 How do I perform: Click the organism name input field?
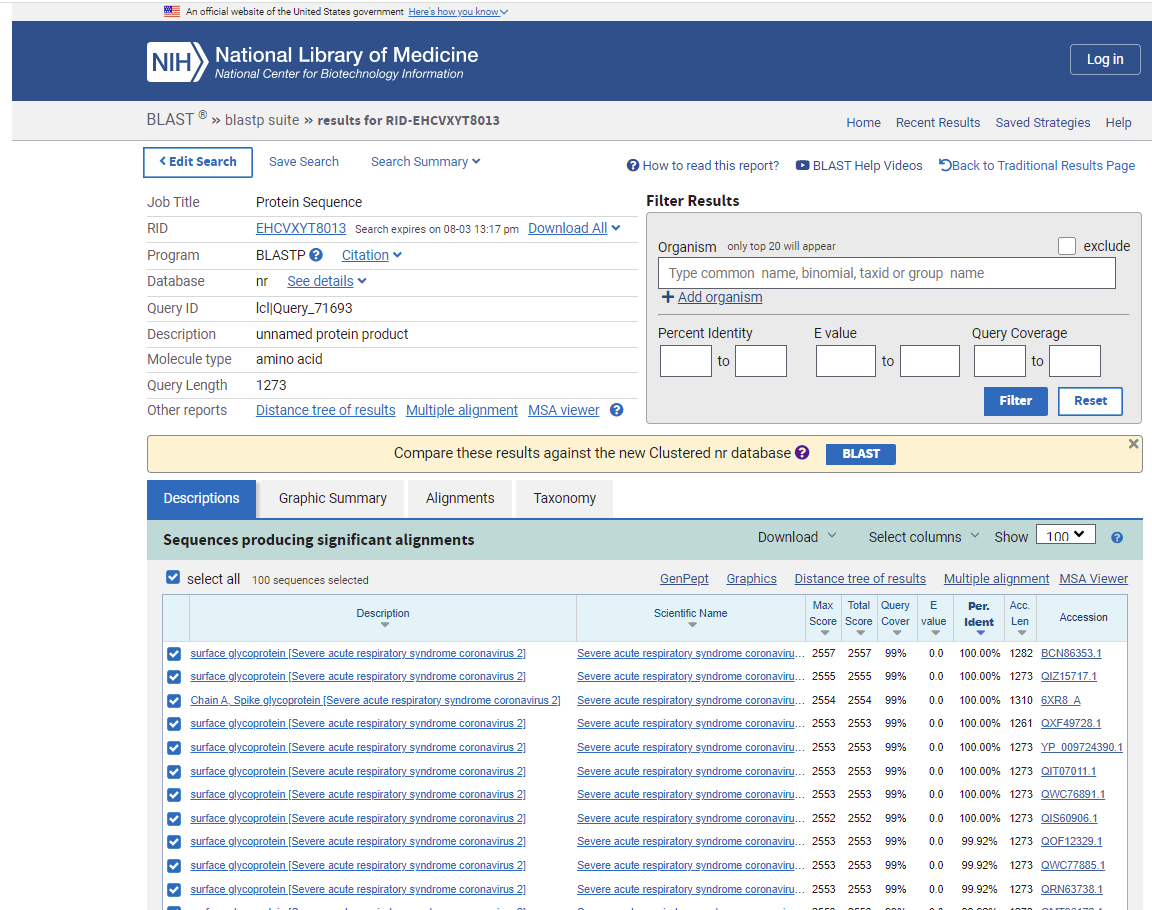[887, 273]
